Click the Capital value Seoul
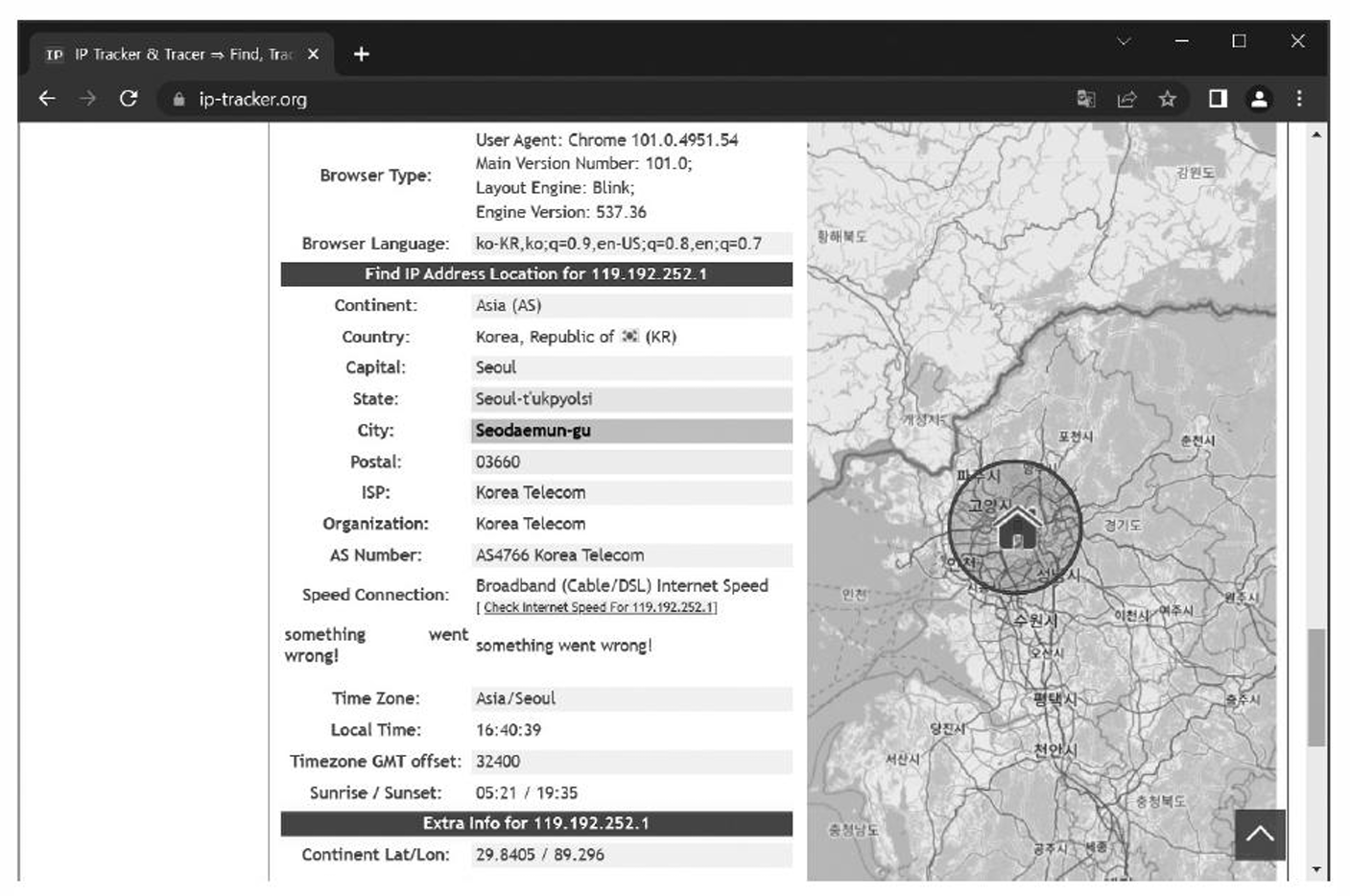Viewport: 1350px width, 896px height. [496, 367]
